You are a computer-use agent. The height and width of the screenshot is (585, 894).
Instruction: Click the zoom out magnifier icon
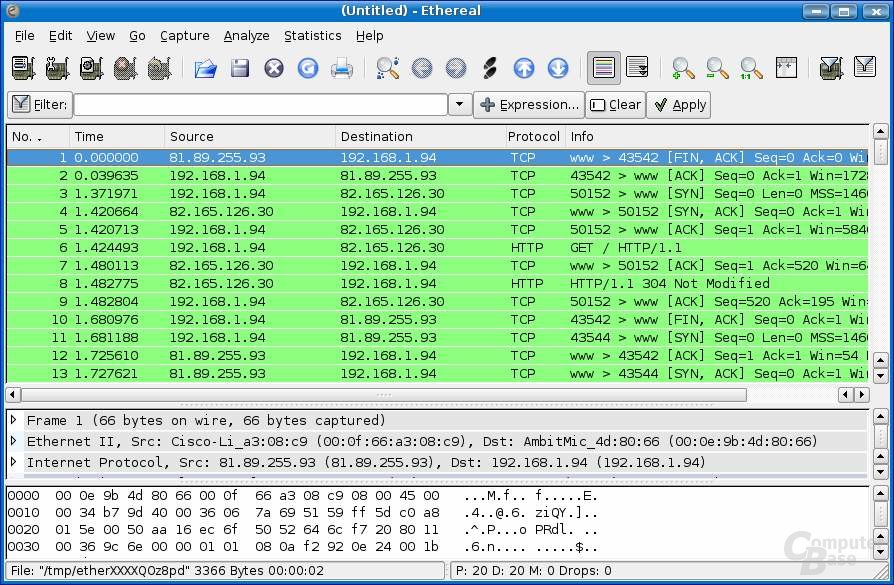(x=717, y=68)
